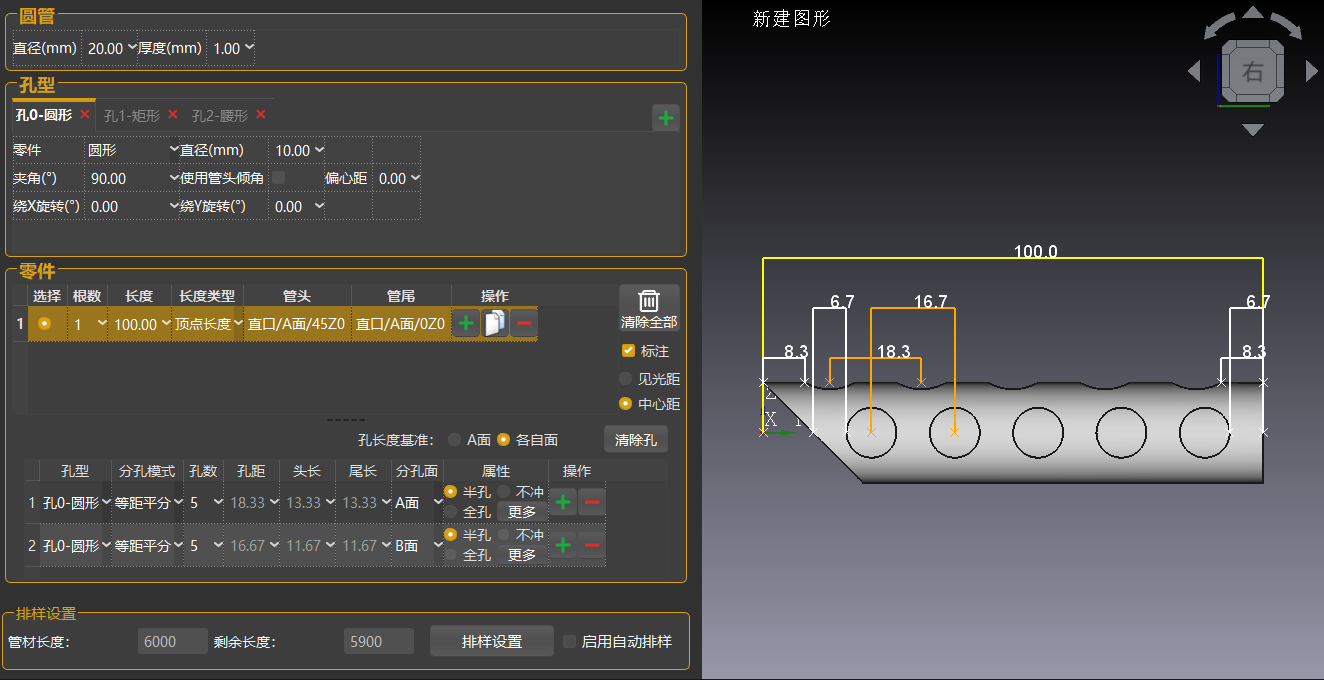Viewport: 1324px width, 680px height.
Task: Toggle the 标注 checkbox
Action: coord(628,351)
